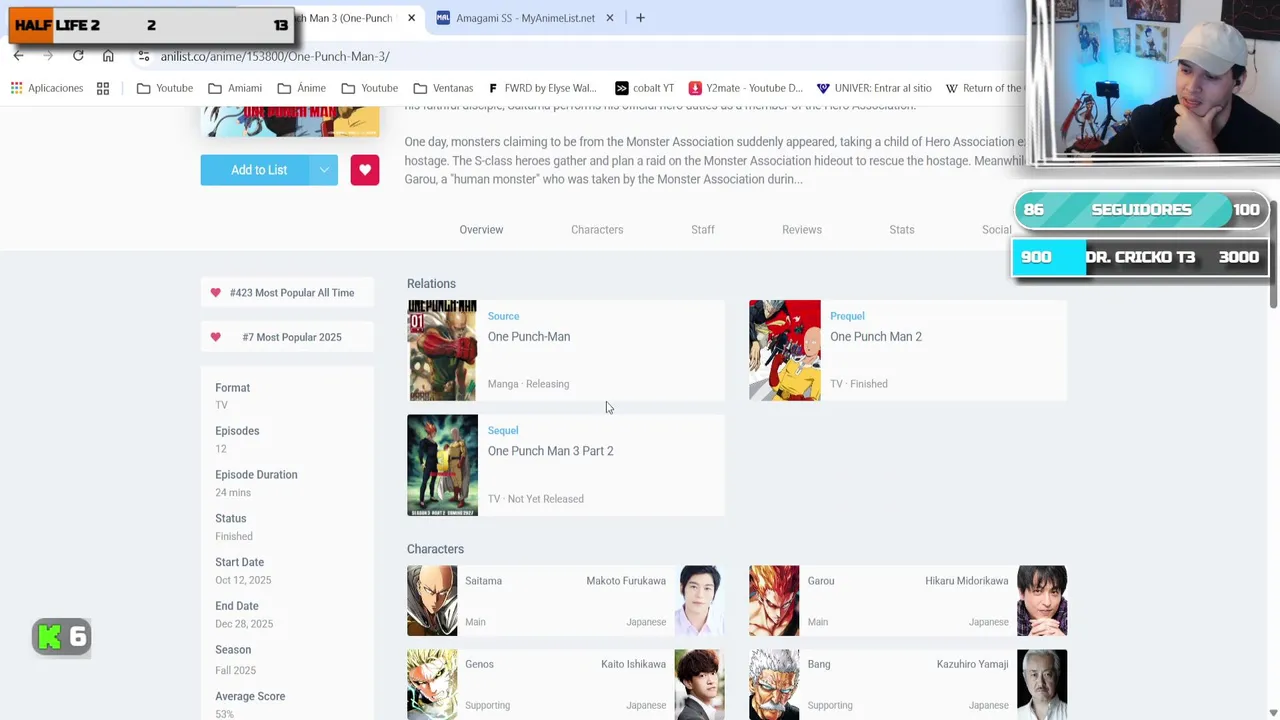
Task: Open the FWRD by Elyse Walker bookmark
Action: [x=543, y=88]
